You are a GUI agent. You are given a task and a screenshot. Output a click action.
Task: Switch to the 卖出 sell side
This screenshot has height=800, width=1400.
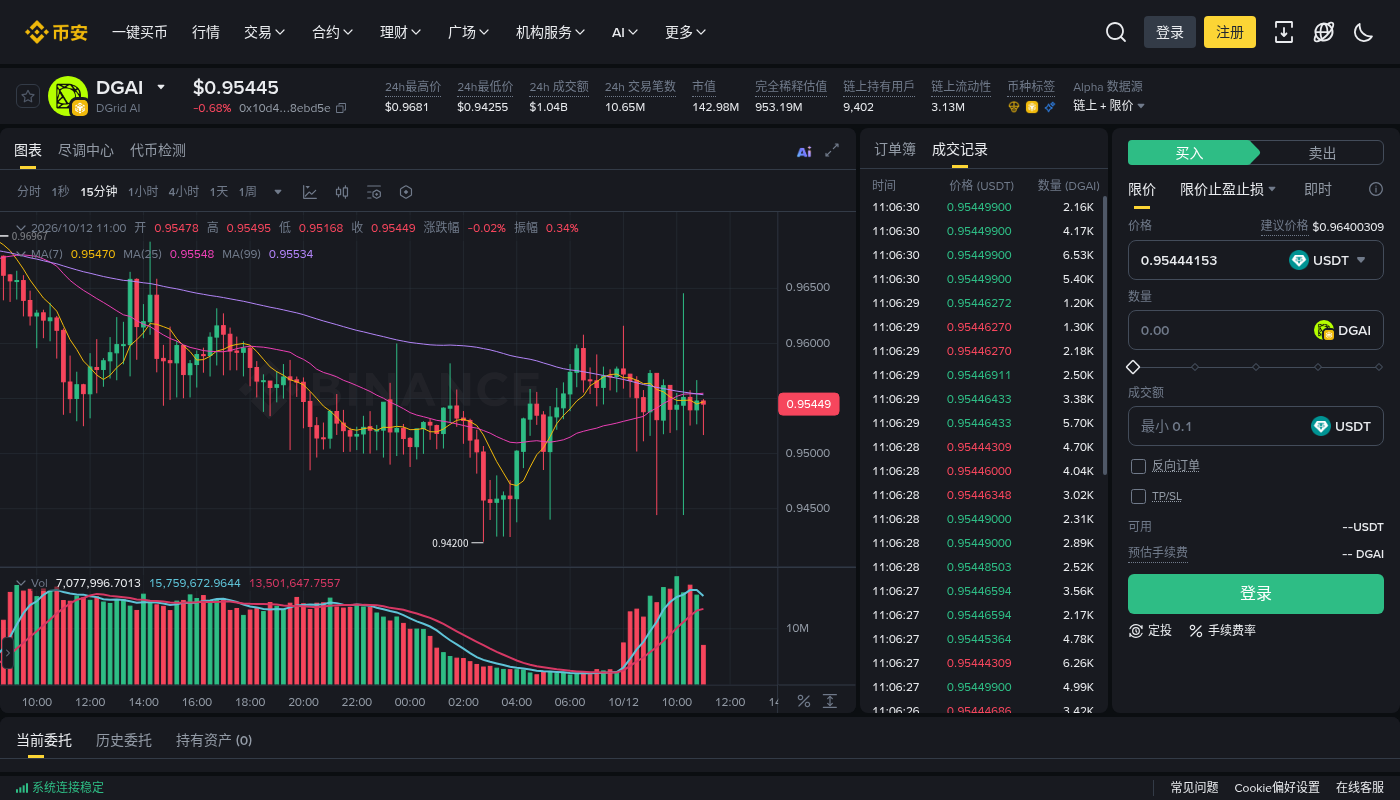pyautogui.click(x=1322, y=153)
